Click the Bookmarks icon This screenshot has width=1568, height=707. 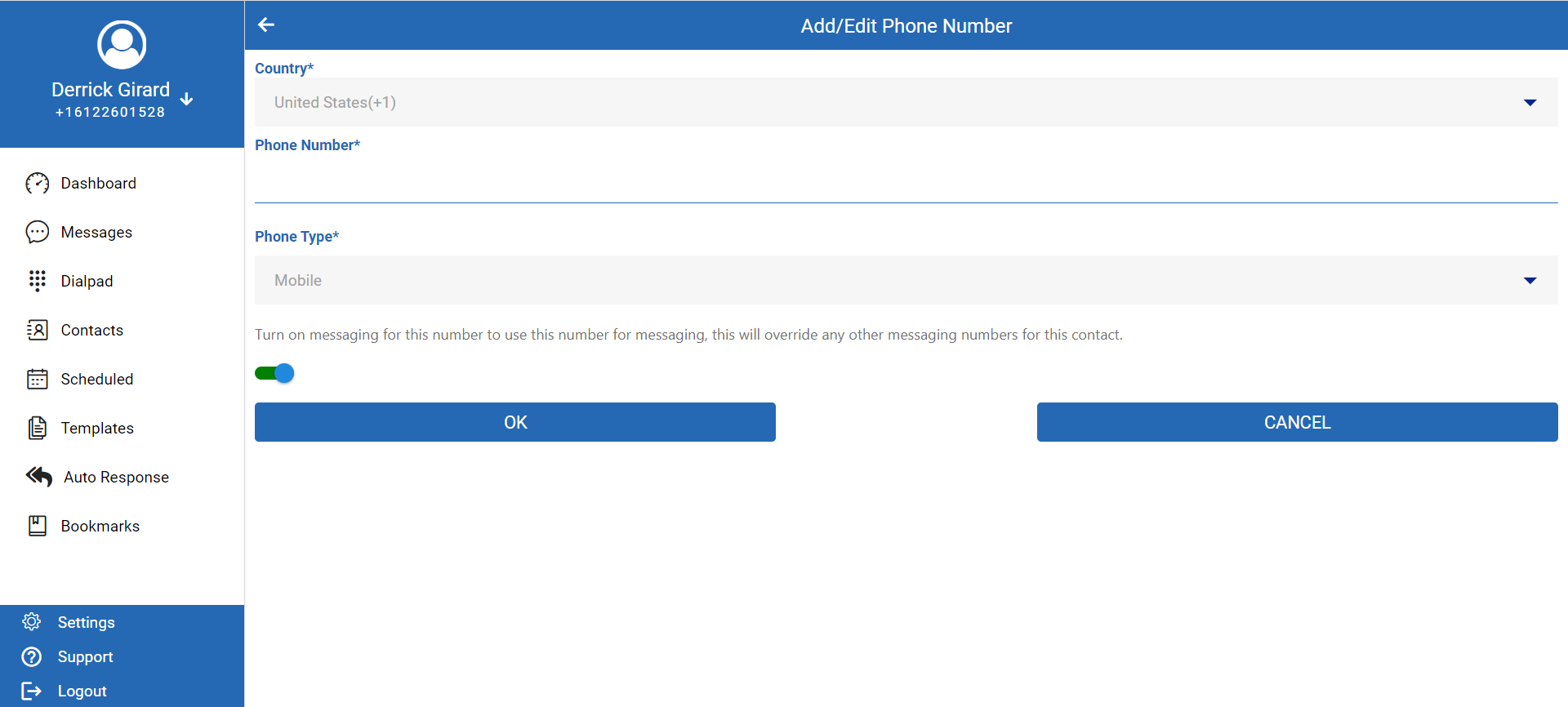point(38,526)
